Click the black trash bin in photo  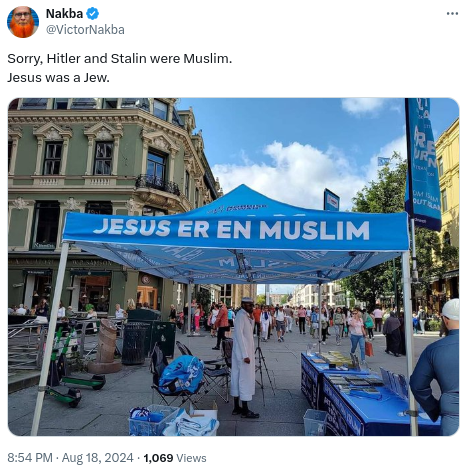pyautogui.click(x=134, y=343)
